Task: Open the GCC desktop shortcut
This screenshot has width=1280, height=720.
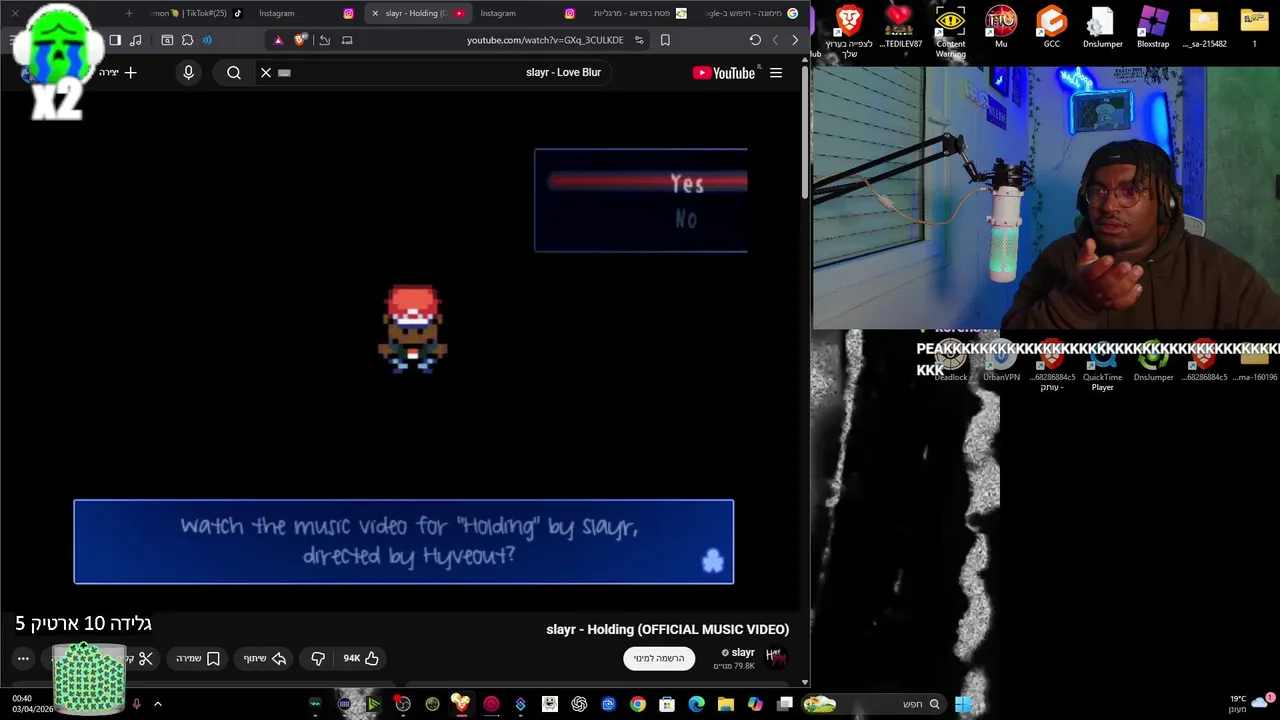Action: pyautogui.click(x=1052, y=27)
